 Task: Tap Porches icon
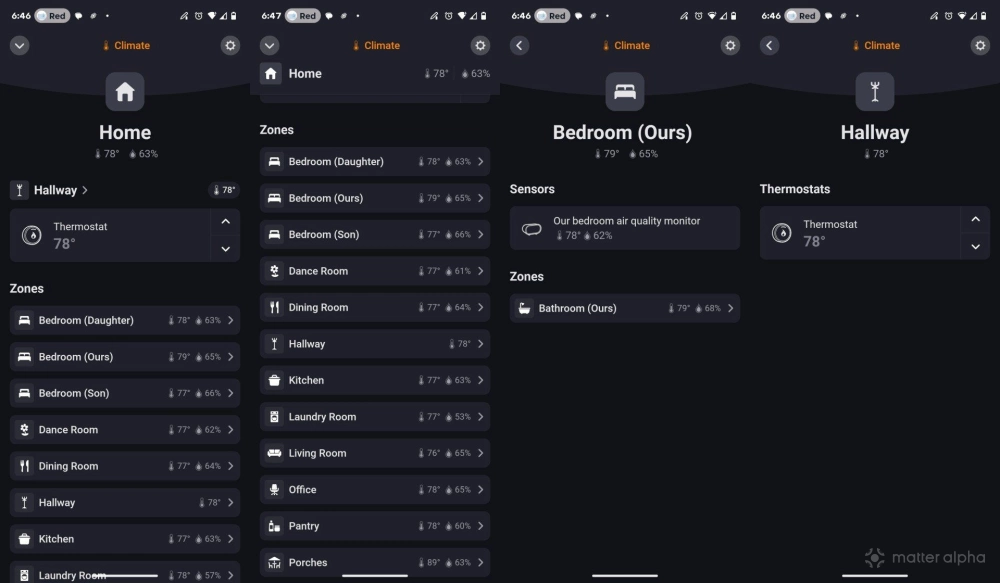point(274,563)
